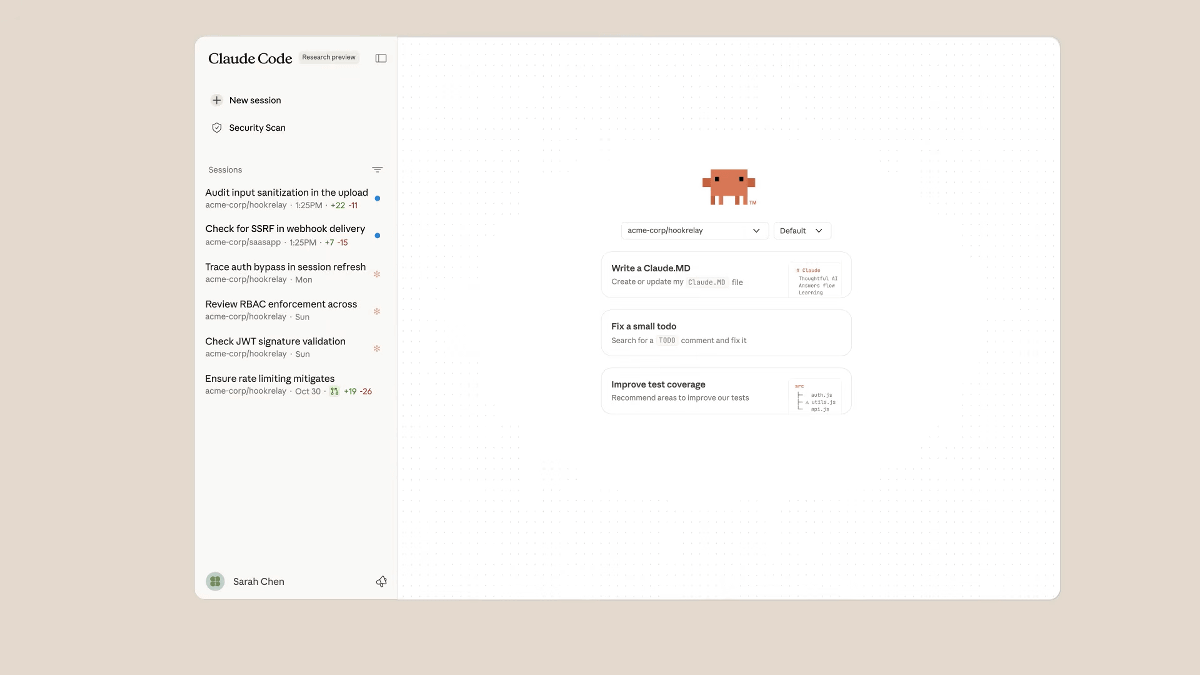Image resolution: width=1200 pixels, height=675 pixels.
Task: Click the pixel crab mascot icon
Action: pyautogui.click(x=729, y=187)
